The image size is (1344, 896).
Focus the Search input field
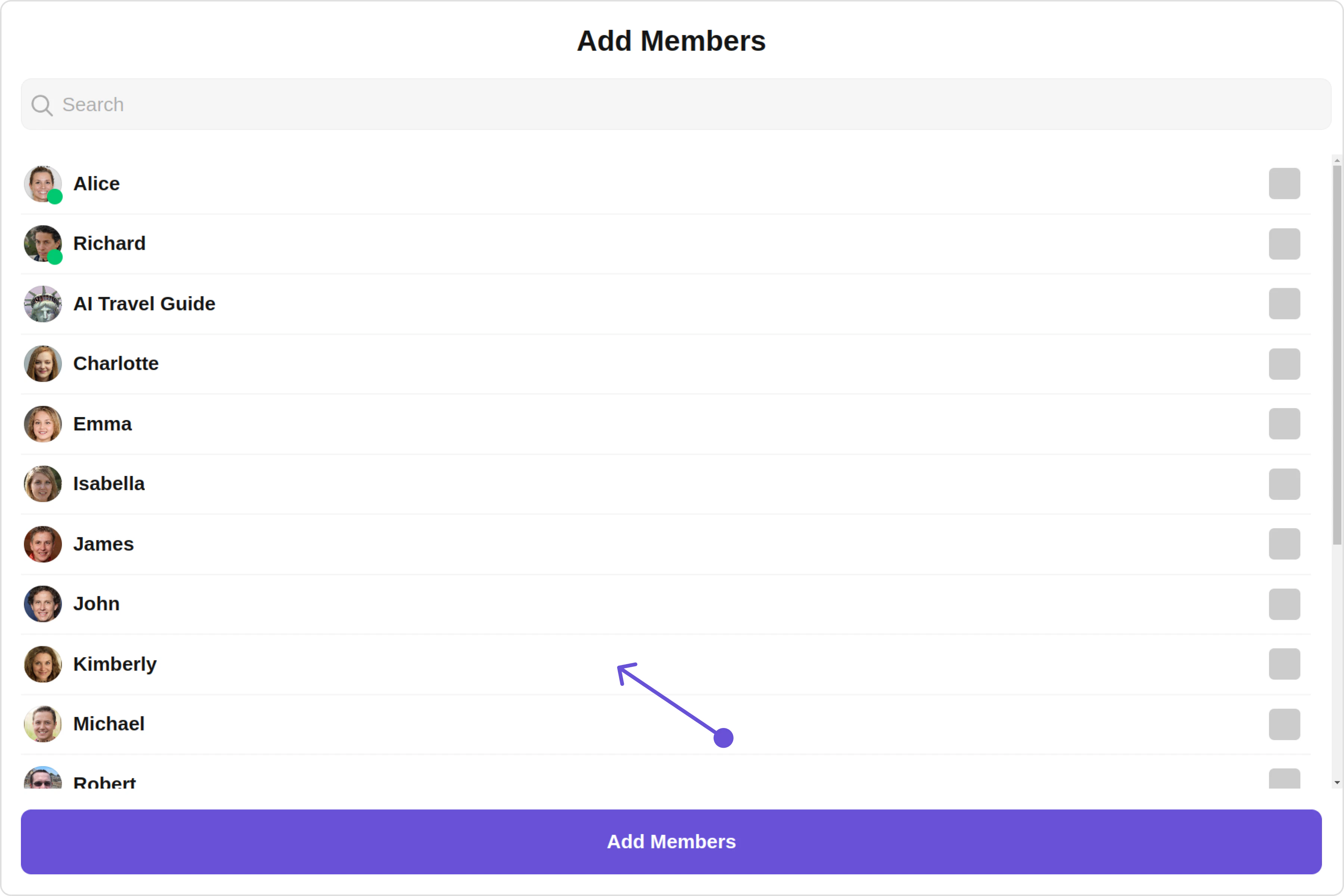pyautogui.click(x=686, y=105)
